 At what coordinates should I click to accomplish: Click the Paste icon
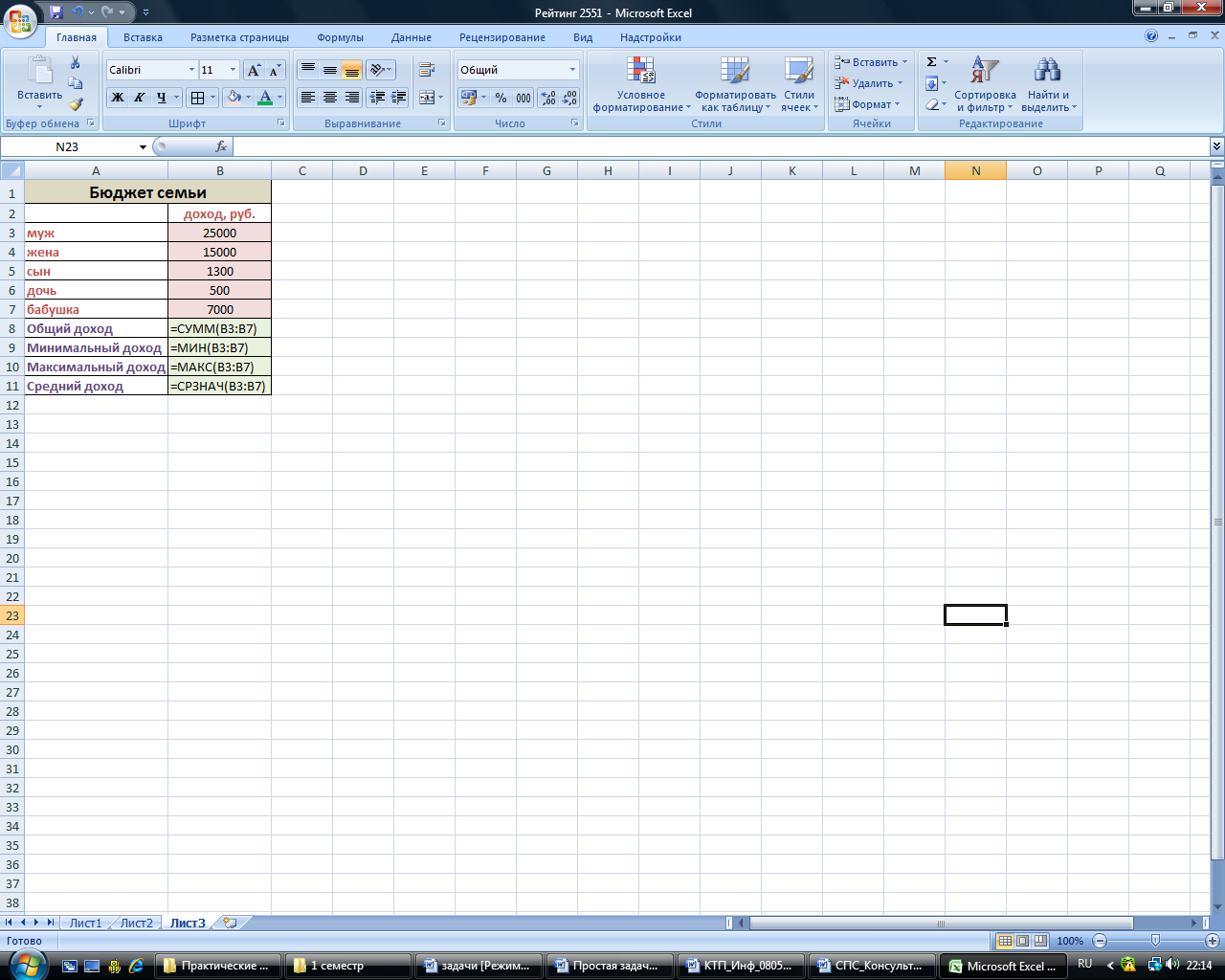point(39,72)
